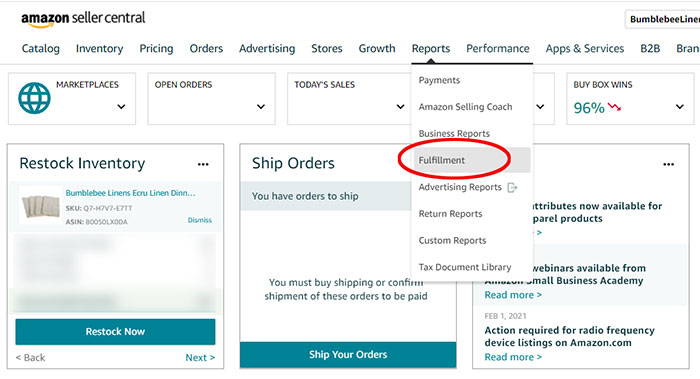Click the Ship Your Orders button
The image size is (700, 379).
348,354
